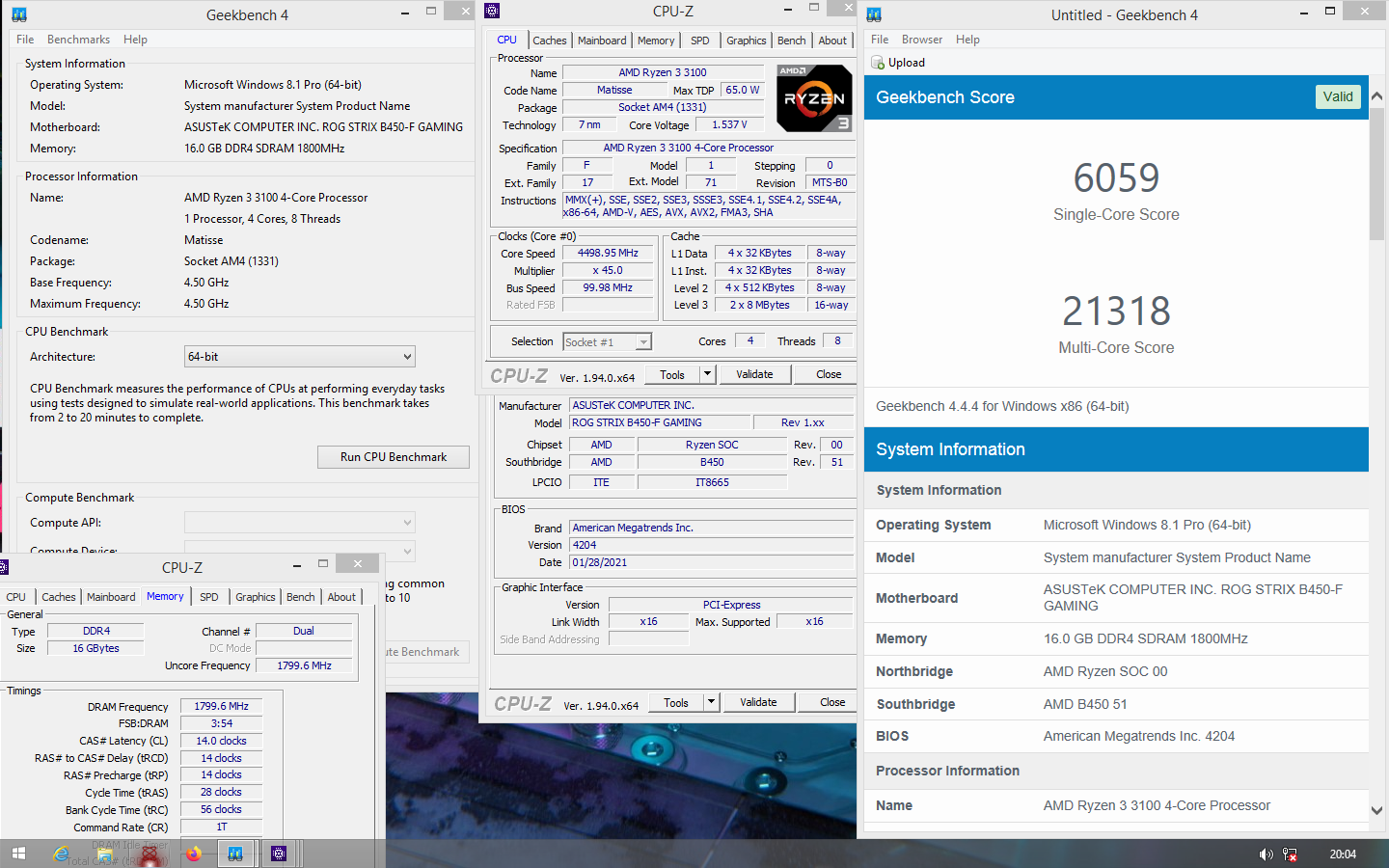Click the Upload label in Geekbench results
Image resolution: width=1389 pixels, height=868 pixels.
[907, 63]
